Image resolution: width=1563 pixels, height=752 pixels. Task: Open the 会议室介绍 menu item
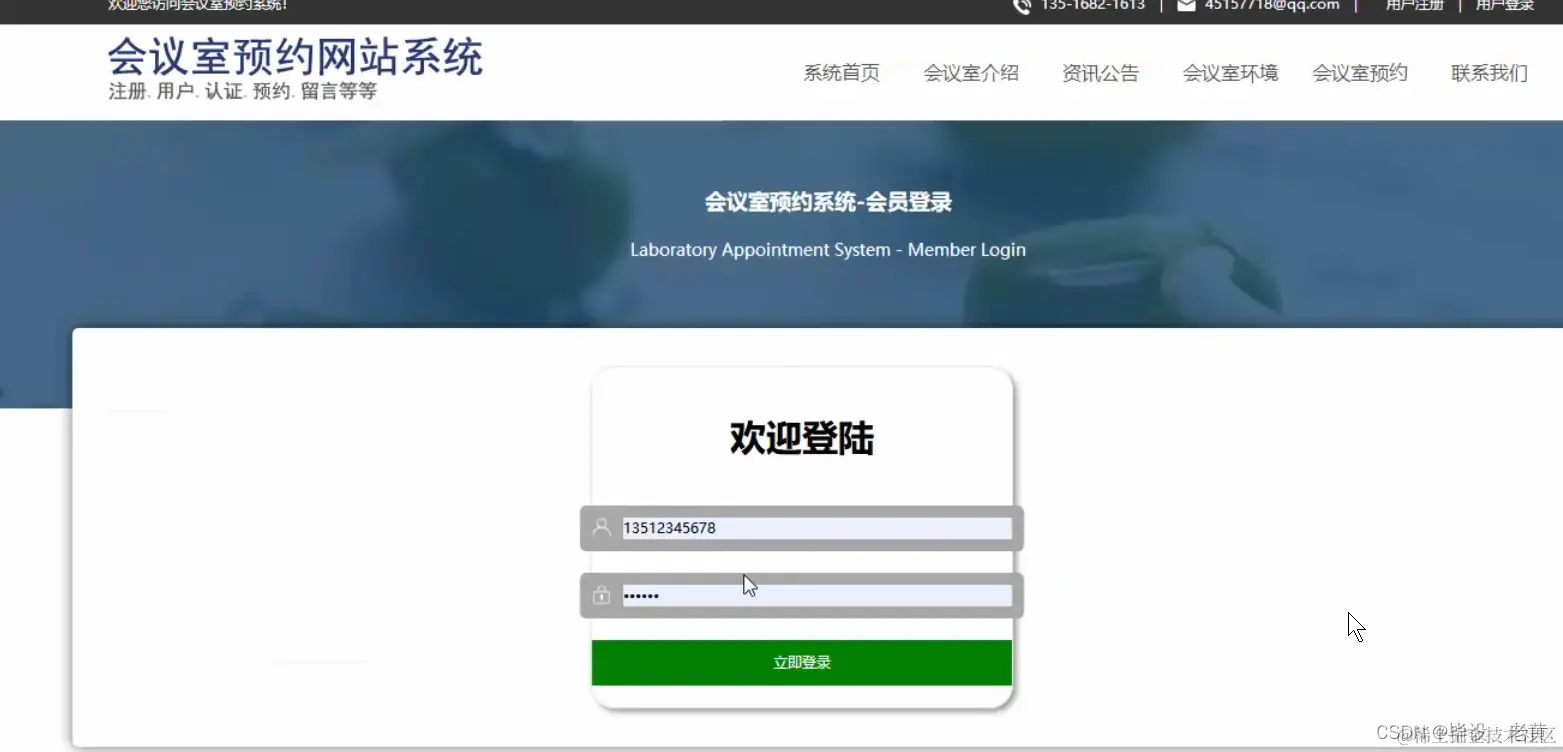click(x=970, y=72)
